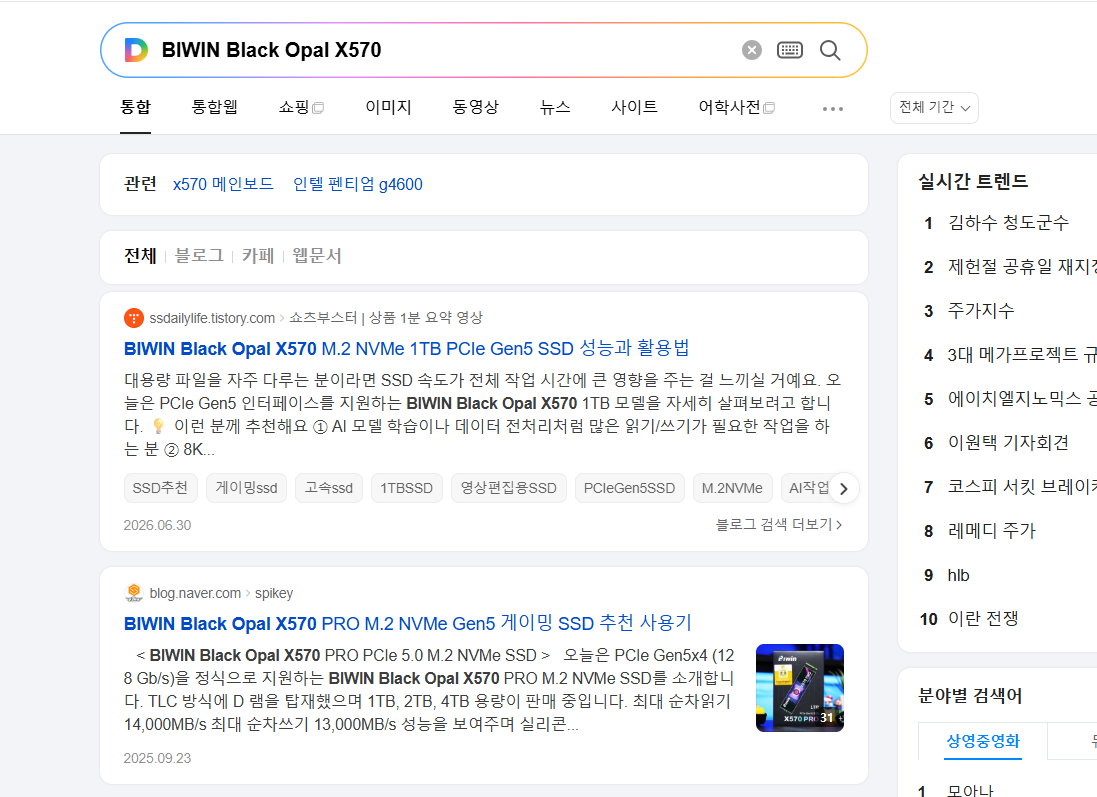The width and height of the screenshot is (1097, 797).
Task: Select the 웹문서 filter
Action: point(317,255)
